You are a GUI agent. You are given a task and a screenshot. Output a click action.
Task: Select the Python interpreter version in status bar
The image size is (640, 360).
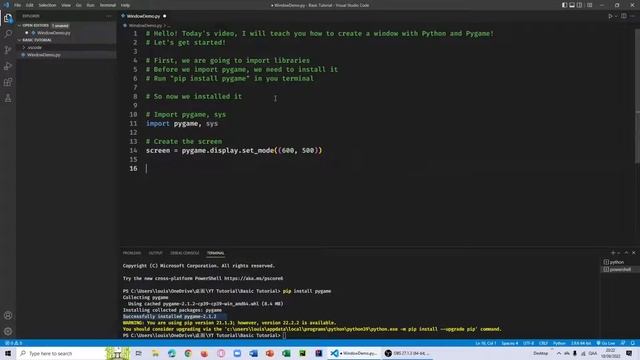point(581,343)
